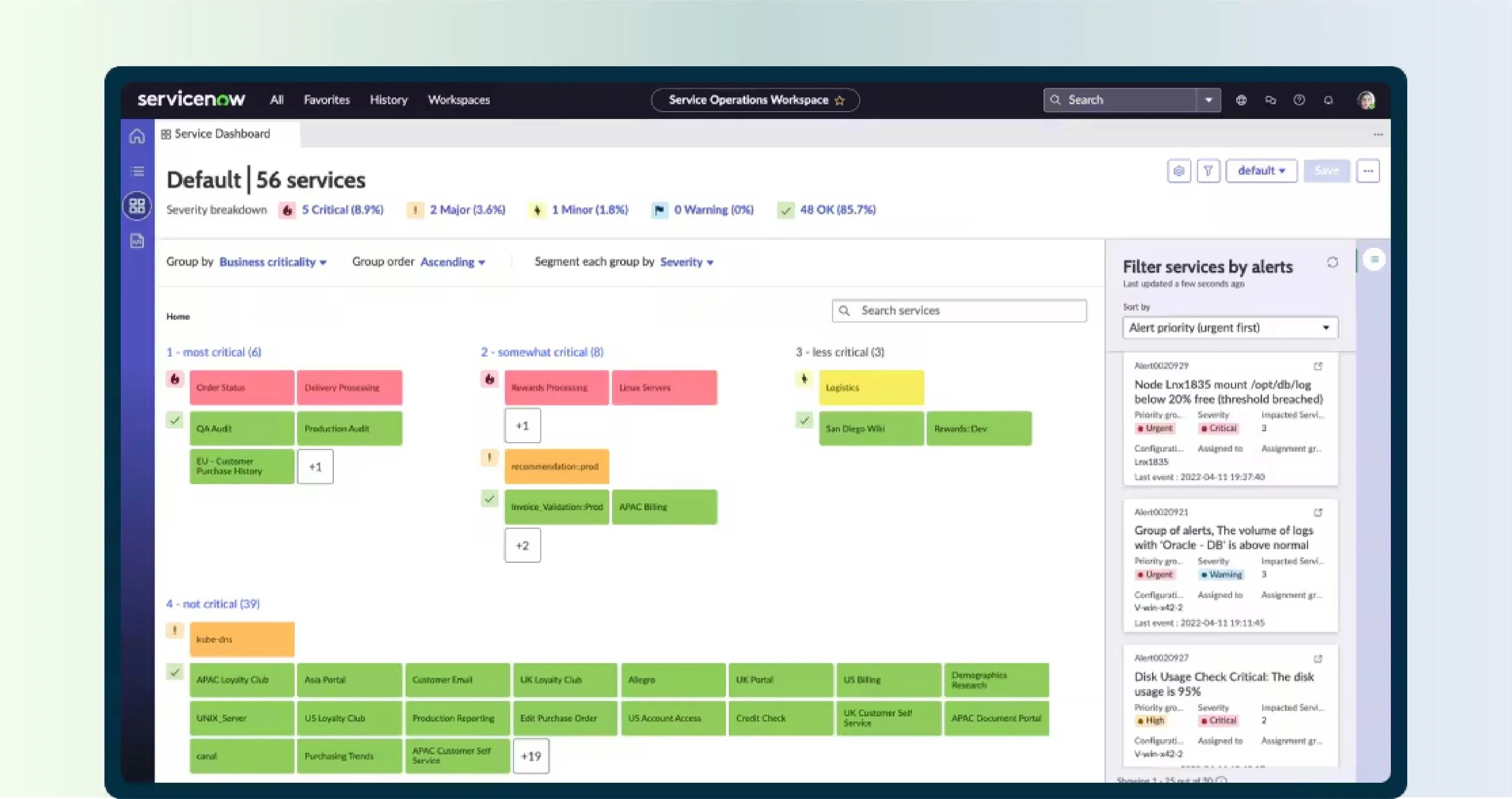Open dashboard settings gear icon
This screenshot has height=799, width=1512.
click(1178, 171)
